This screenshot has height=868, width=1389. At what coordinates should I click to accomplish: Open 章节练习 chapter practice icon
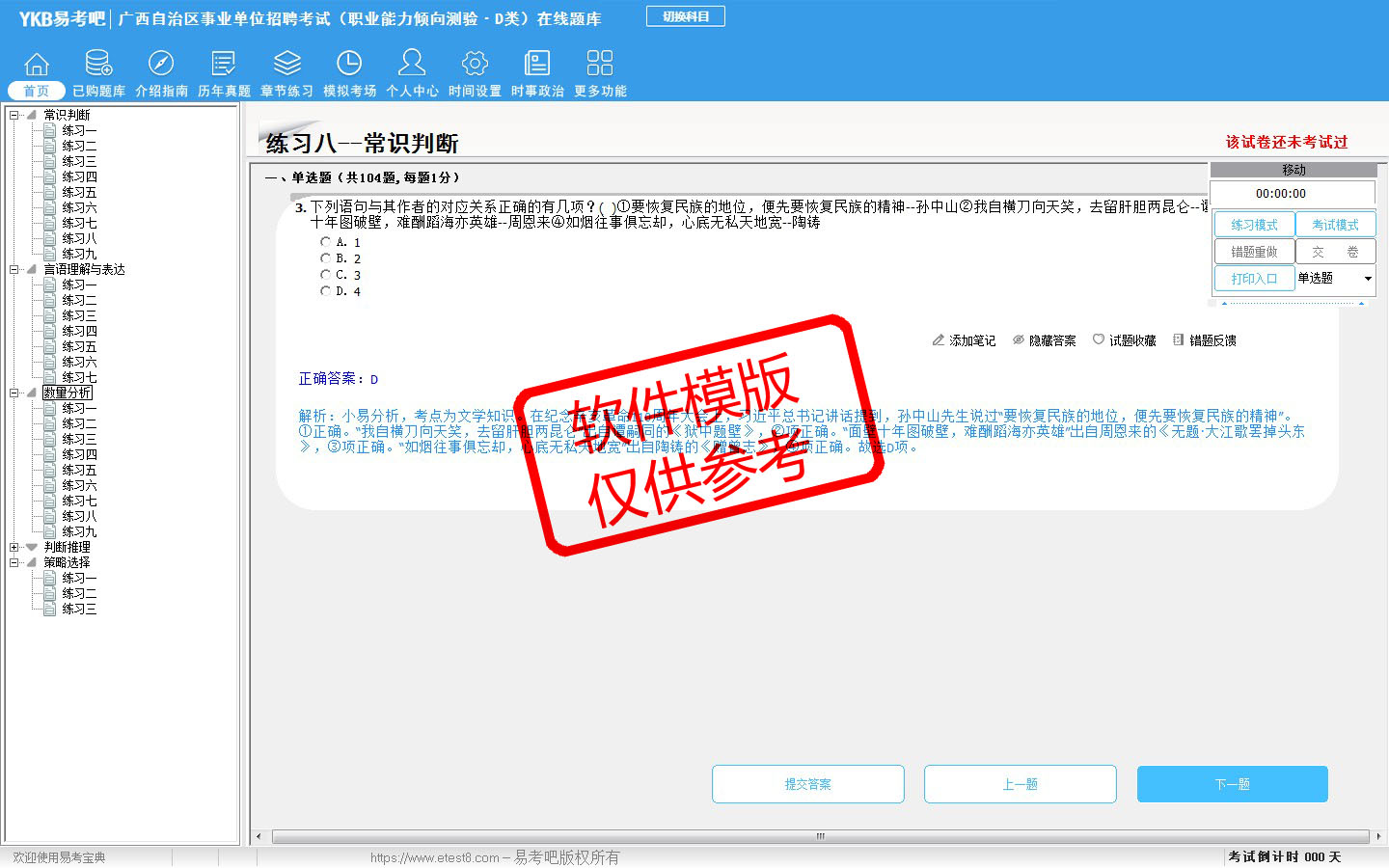pos(286,64)
